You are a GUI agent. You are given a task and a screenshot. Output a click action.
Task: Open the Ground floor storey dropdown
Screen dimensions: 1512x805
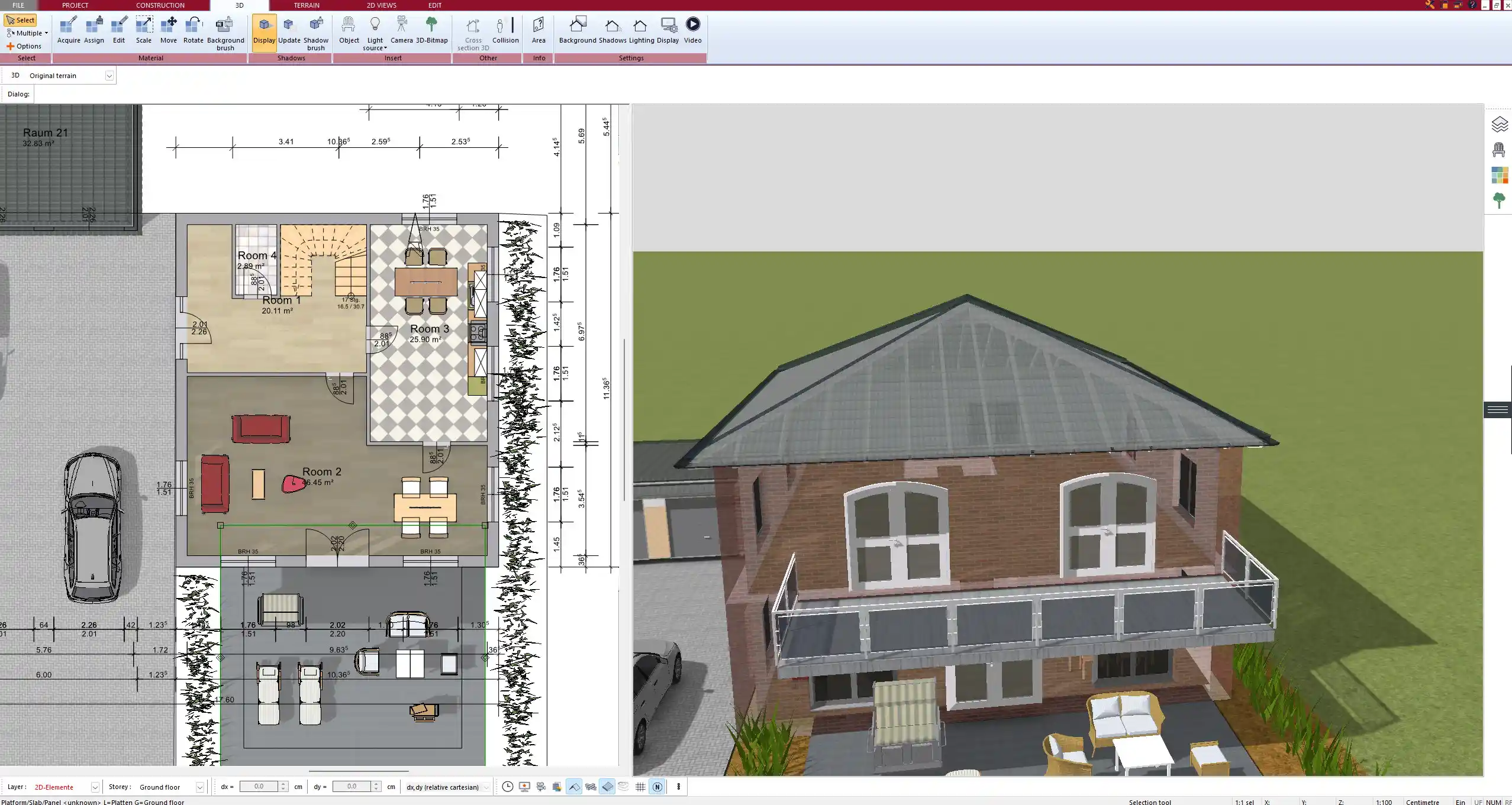click(199, 787)
